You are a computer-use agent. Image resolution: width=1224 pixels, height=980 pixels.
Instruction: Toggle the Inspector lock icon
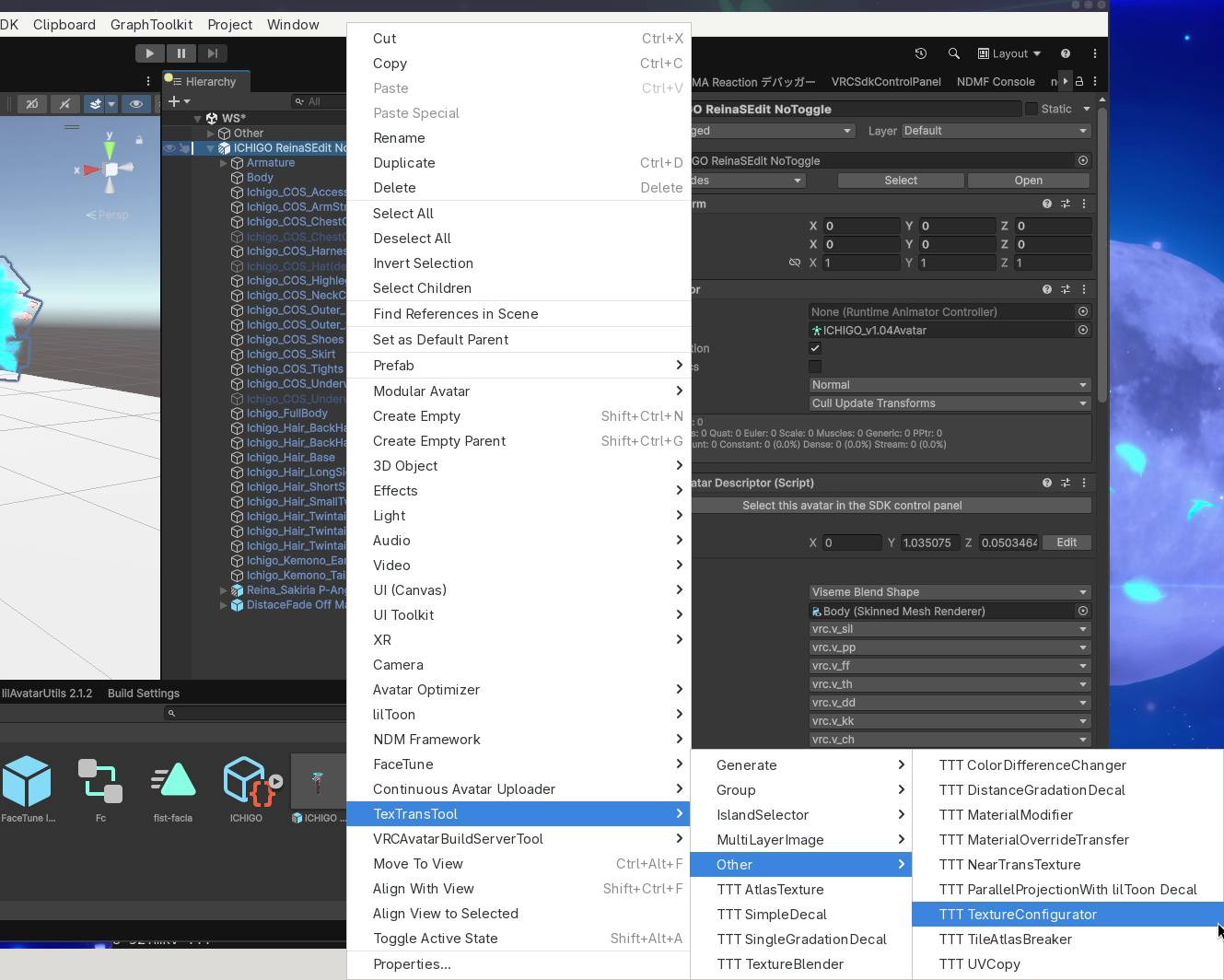tap(1079, 81)
